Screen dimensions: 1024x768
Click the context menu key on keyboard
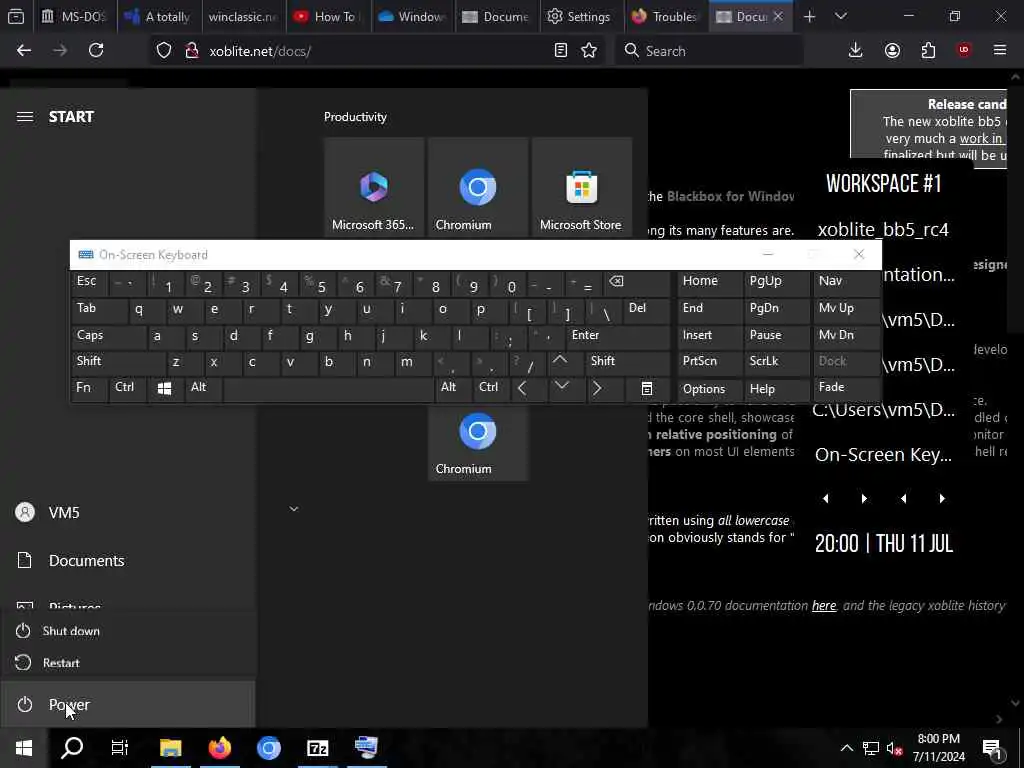(647, 389)
